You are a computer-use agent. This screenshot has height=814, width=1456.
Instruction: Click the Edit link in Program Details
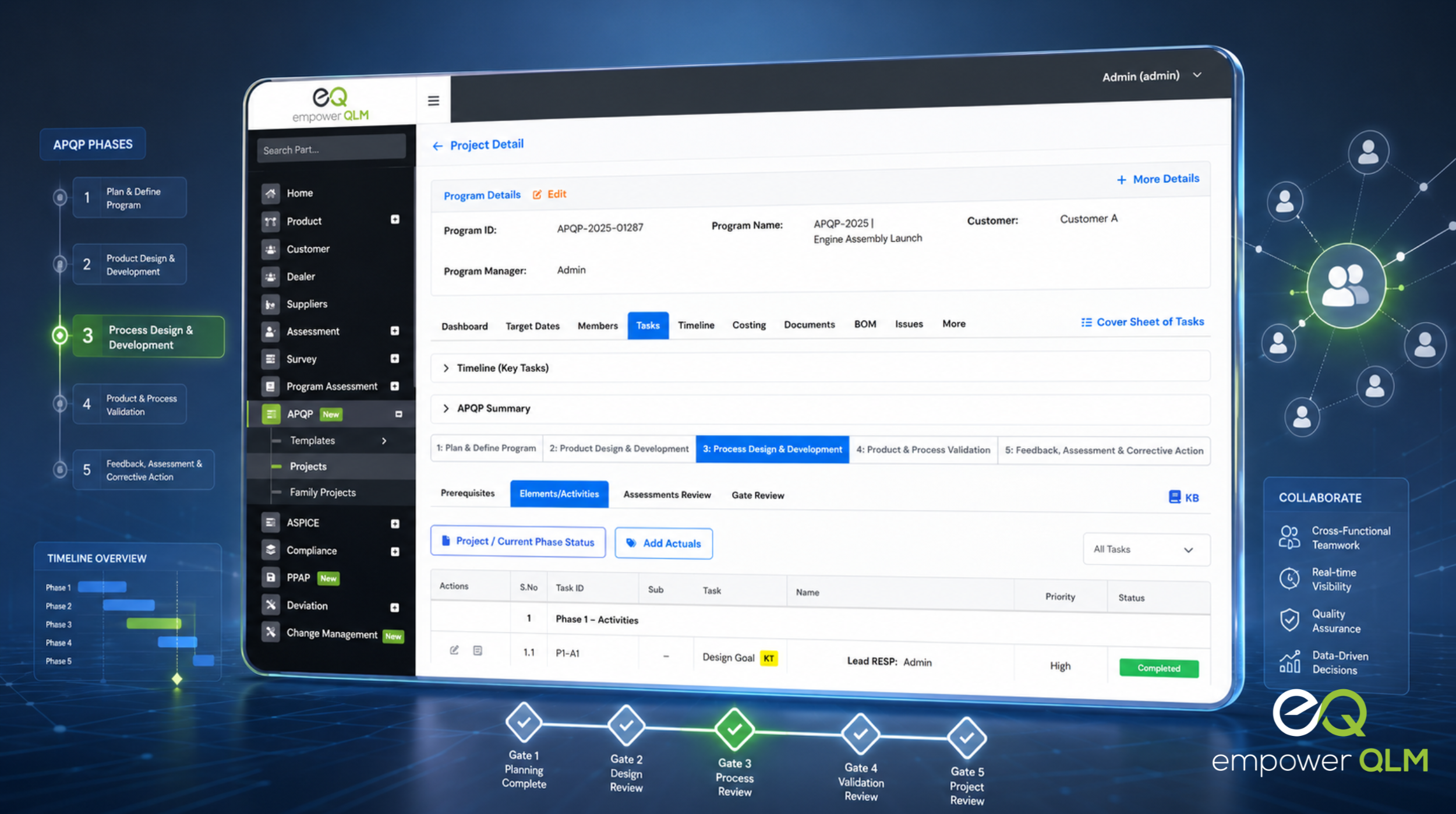[557, 194]
